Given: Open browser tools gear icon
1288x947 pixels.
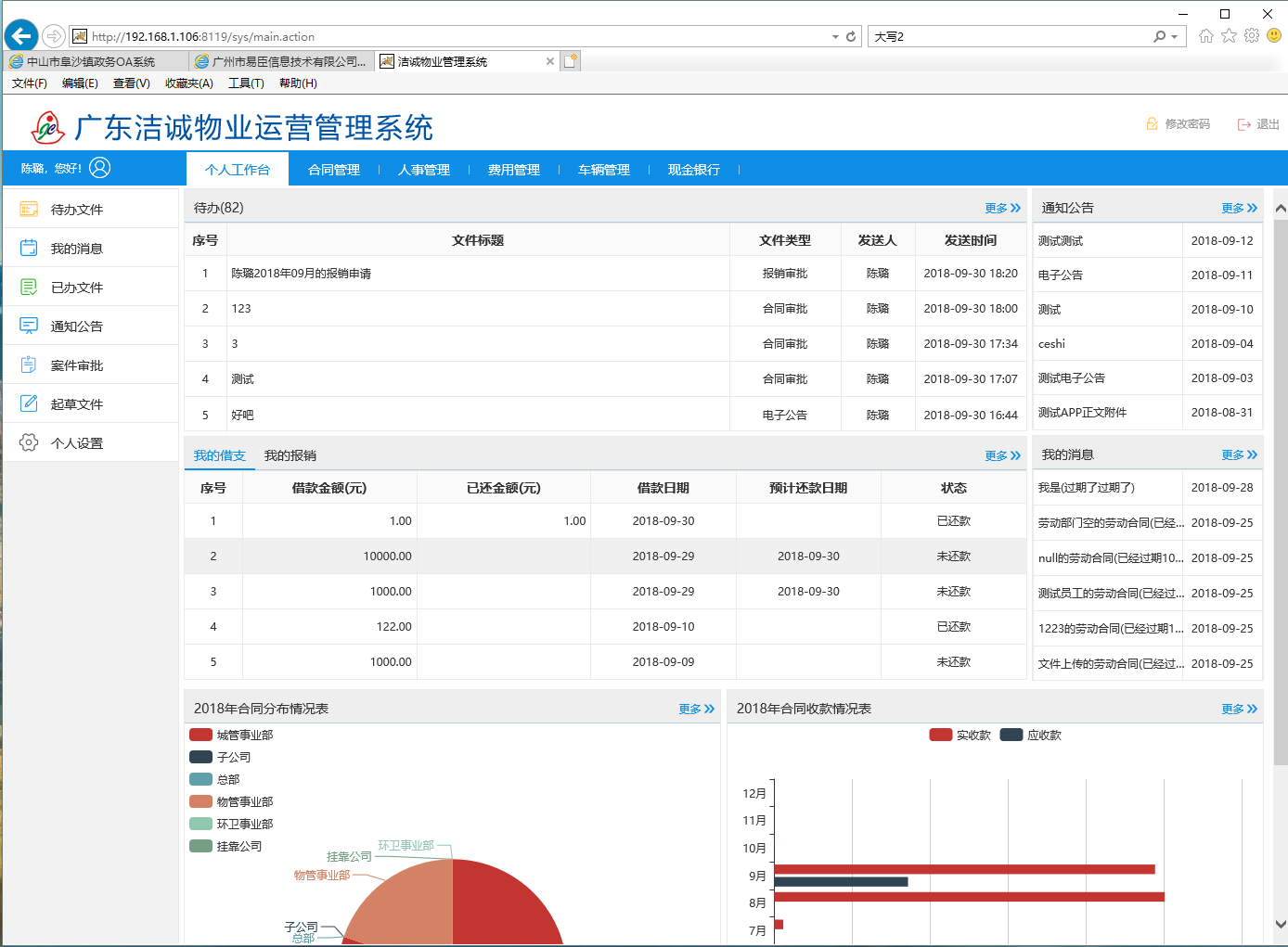Looking at the screenshot, I should pos(1252,35).
